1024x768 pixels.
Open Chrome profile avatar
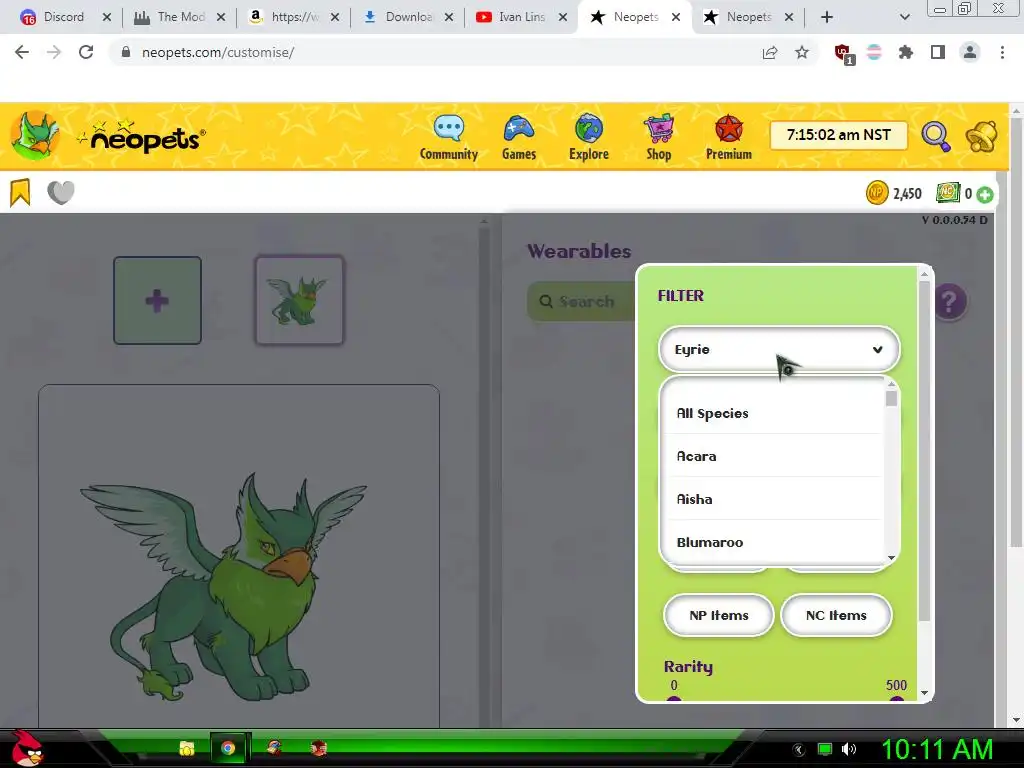point(970,52)
